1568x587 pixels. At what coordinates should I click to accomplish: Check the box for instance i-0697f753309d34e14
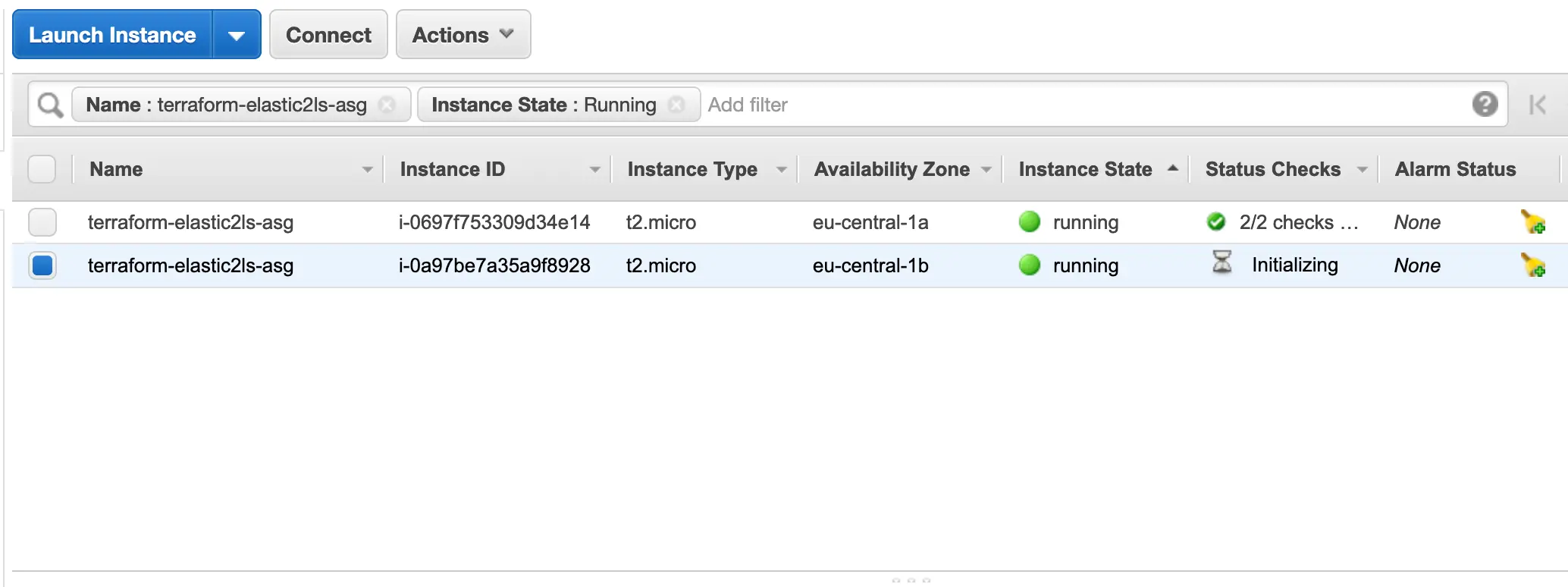click(42, 222)
